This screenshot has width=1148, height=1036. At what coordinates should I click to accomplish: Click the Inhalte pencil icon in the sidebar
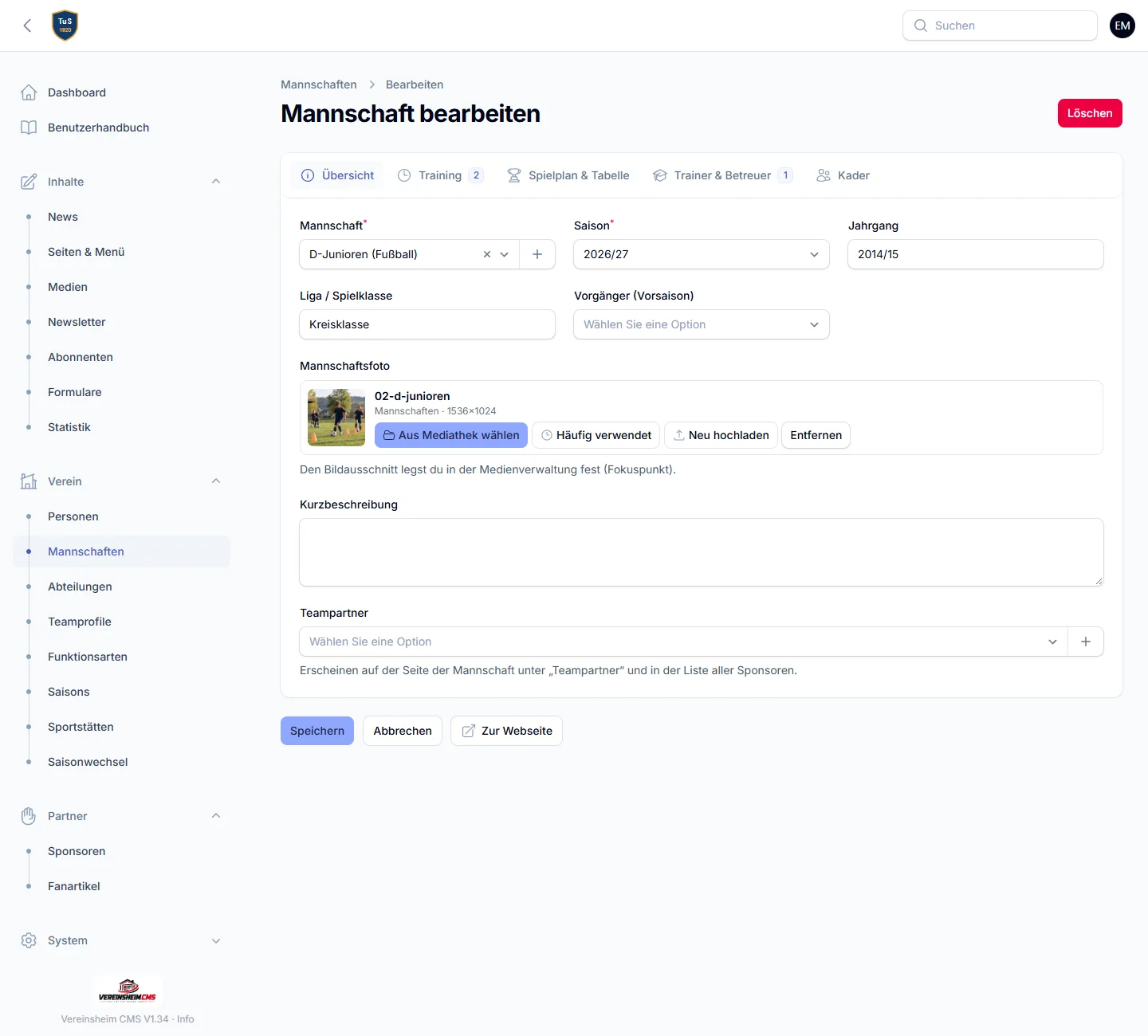(x=29, y=182)
